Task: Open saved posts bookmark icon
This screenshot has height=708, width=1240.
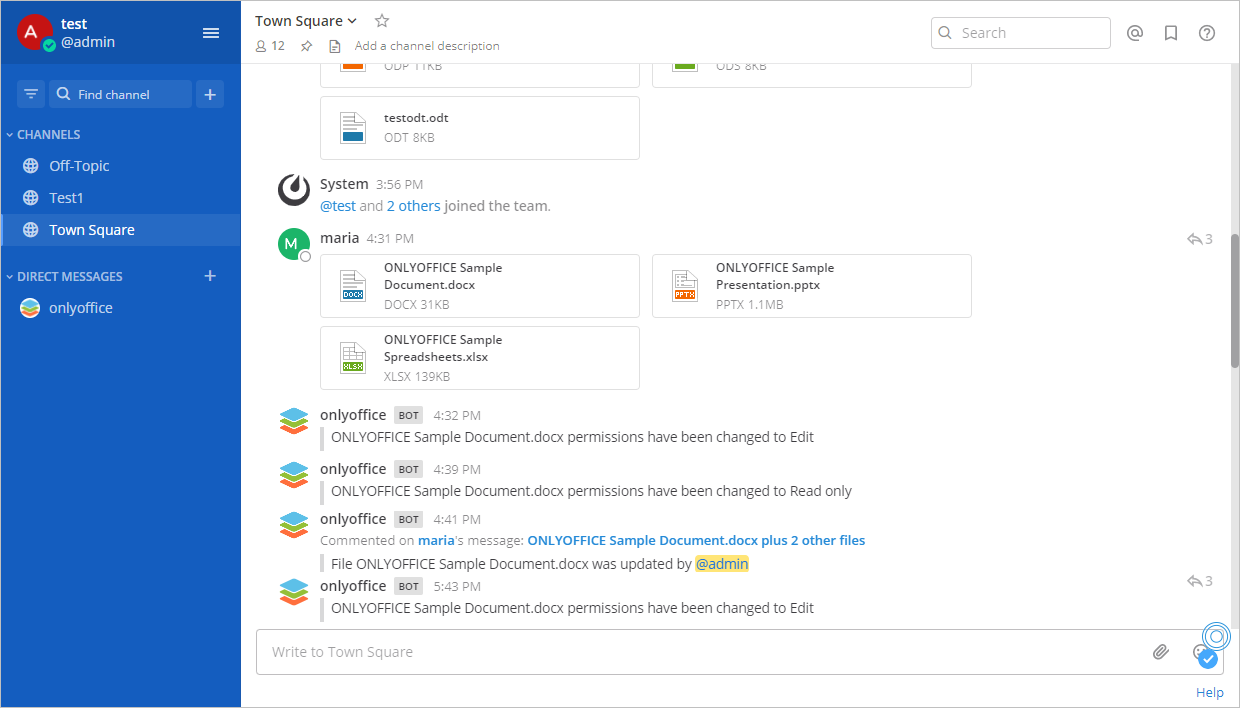Action: (x=1171, y=33)
